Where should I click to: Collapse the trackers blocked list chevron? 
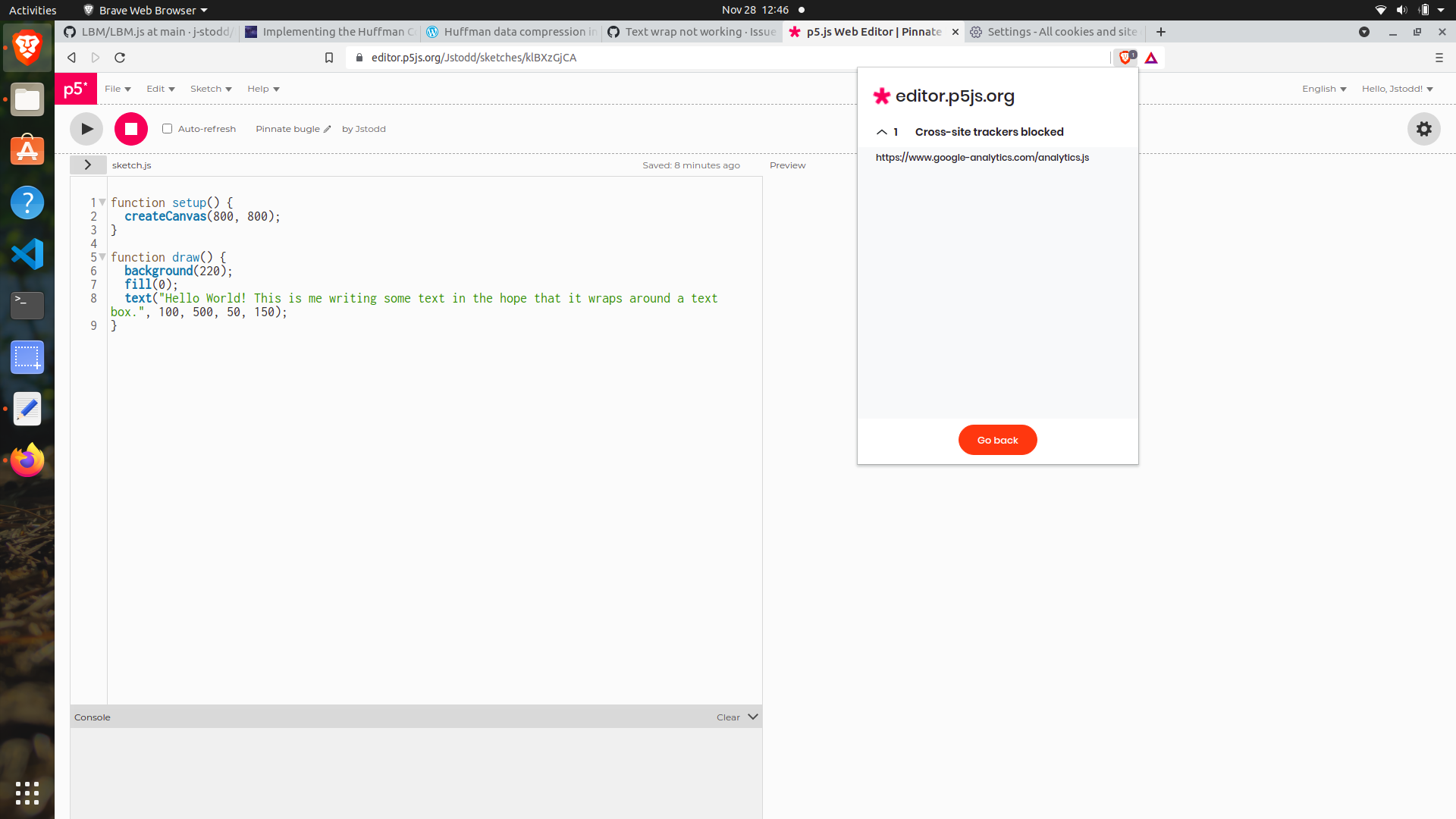pos(882,132)
